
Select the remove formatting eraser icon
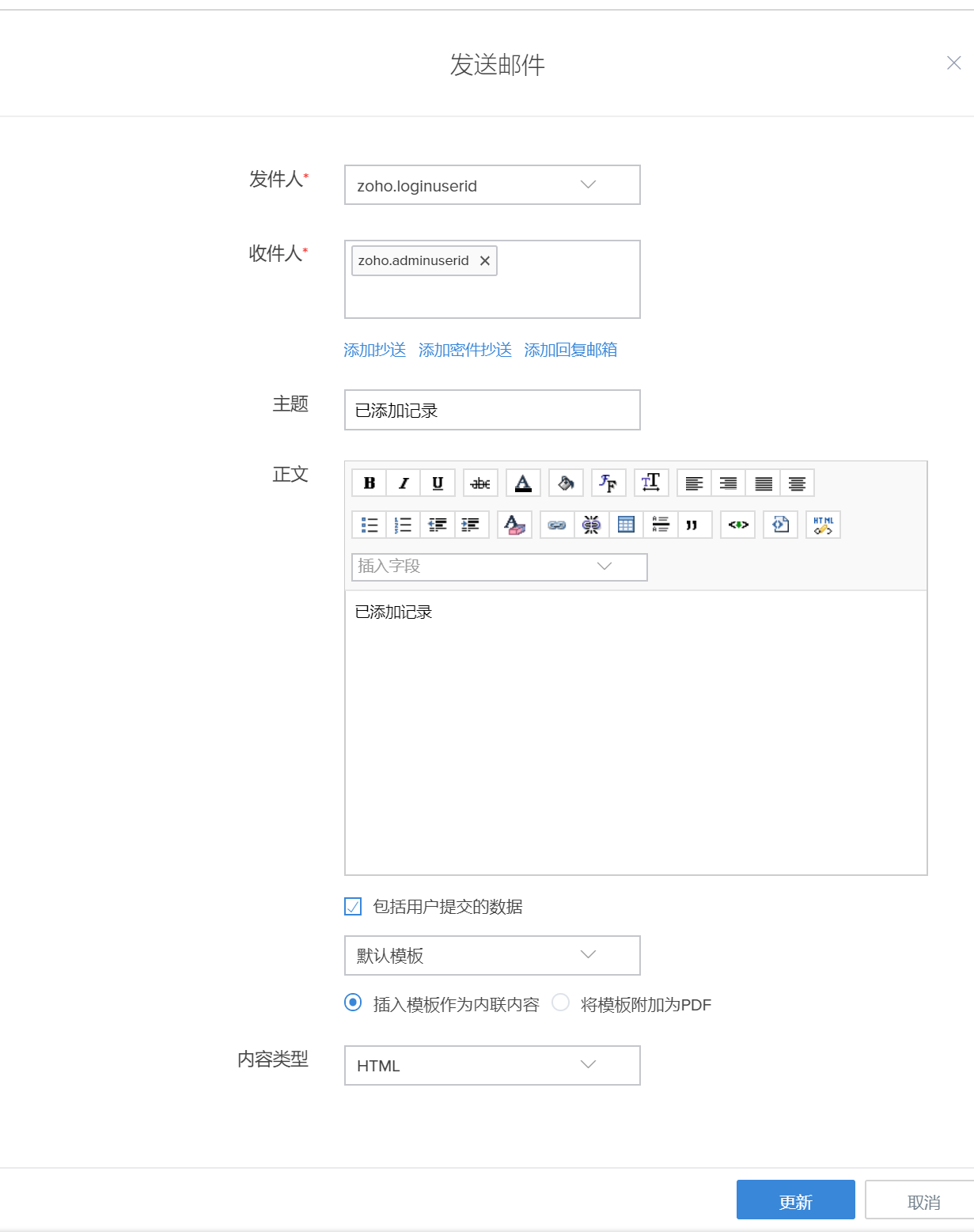click(x=514, y=525)
